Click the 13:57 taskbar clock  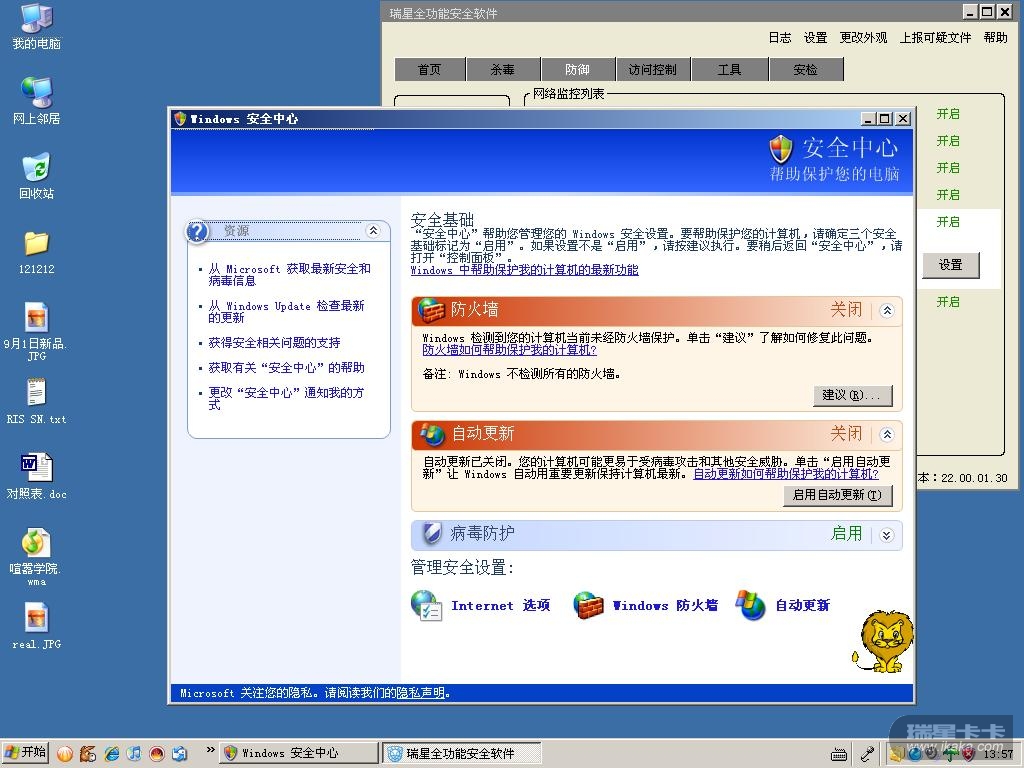pos(998,754)
